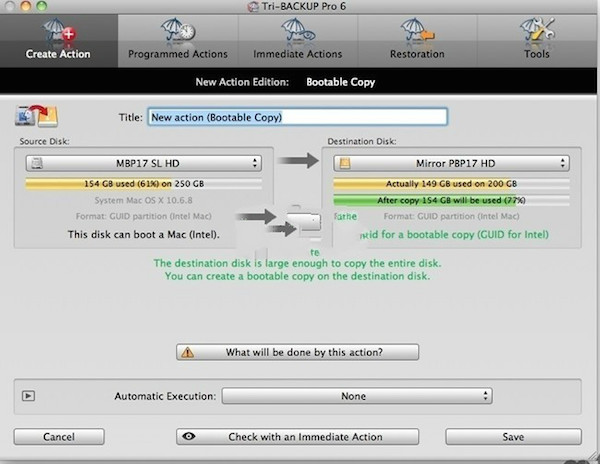The height and width of the screenshot is (464, 600).
Task: Click the Actually 149 GB used bar
Action: [x=451, y=184]
